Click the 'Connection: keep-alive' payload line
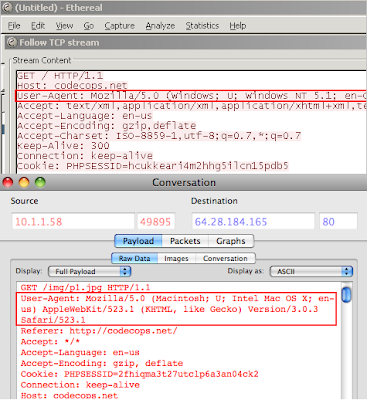The width and height of the screenshot is (367, 400). (x=80, y=385)
